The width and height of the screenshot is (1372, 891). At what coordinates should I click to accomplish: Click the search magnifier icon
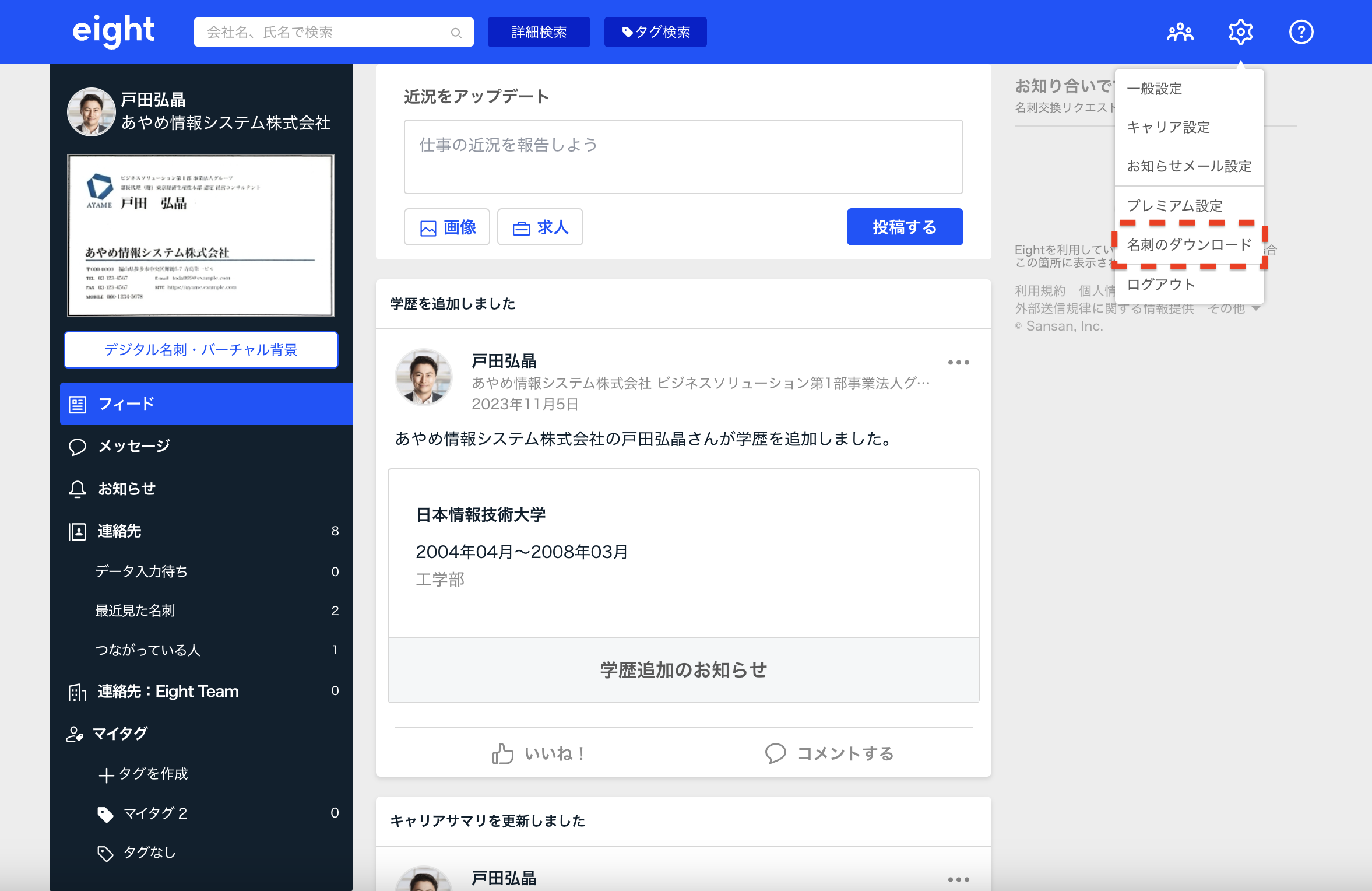tap(456, 33)
